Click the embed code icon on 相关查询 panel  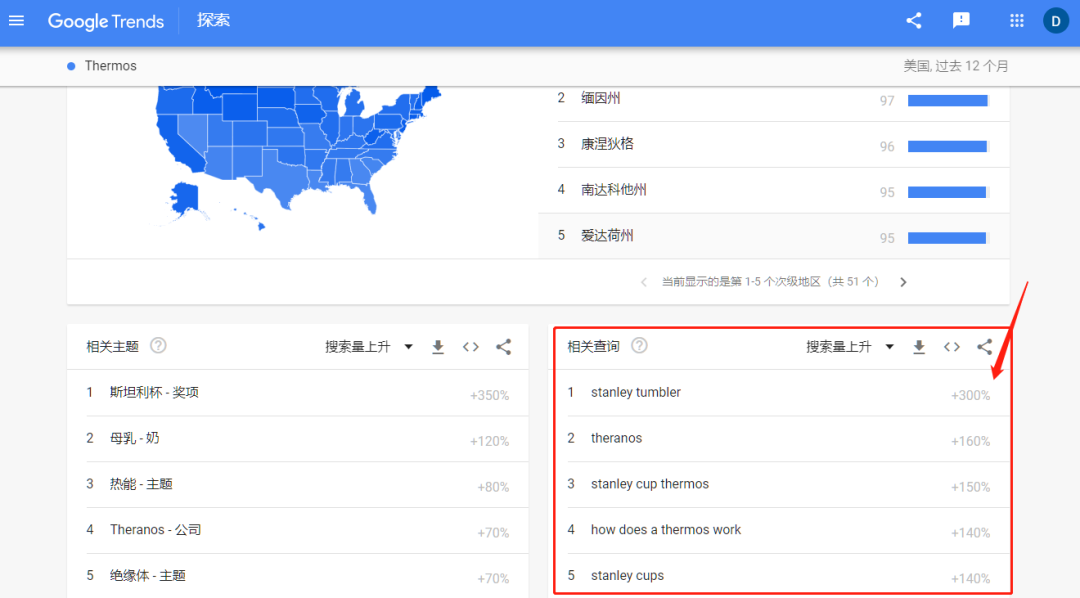[x=951, y=346]
